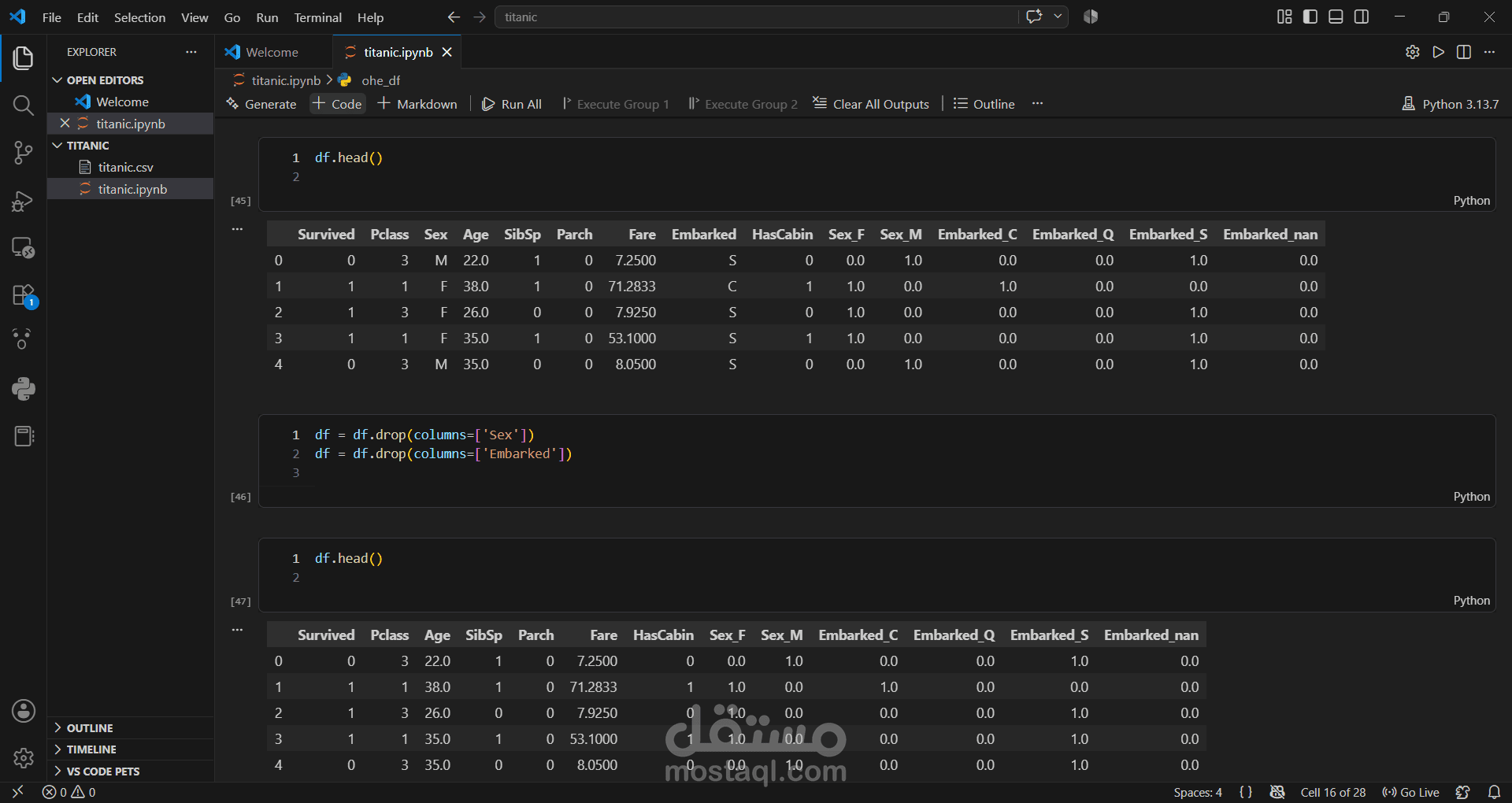1512x803 pixels.
Task: Open output actions for cell 47
Action: click(x=237, y=631)
